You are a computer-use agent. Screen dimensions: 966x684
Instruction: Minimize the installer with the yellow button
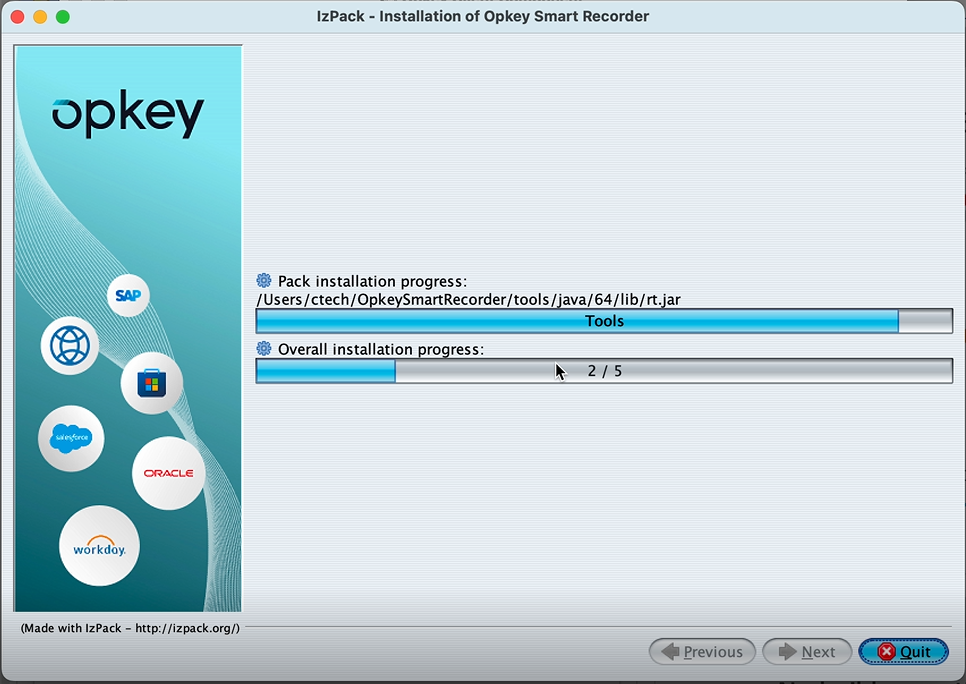(x=40, y=17)
